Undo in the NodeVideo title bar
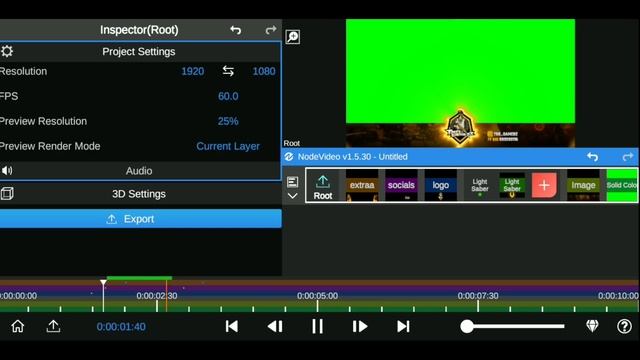Viewport: 640px width, 360px height. [592, 157]
